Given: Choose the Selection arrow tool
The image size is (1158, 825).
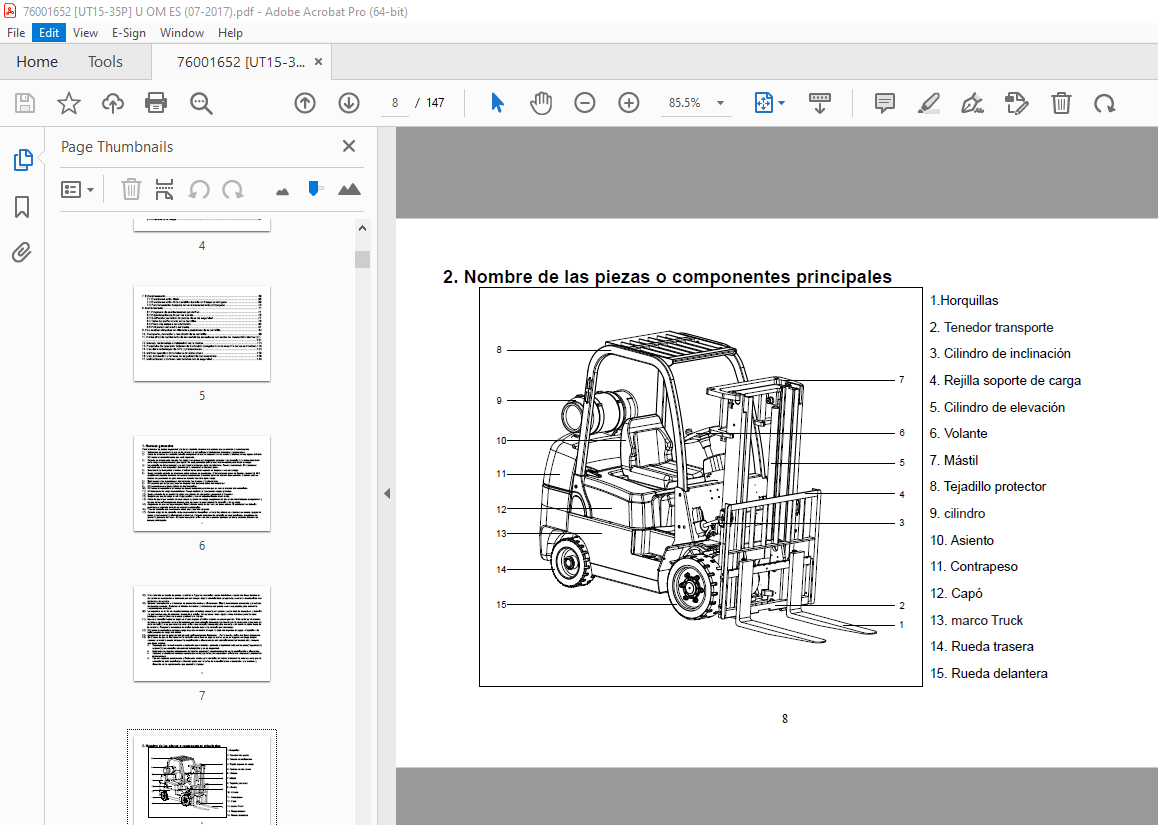Looking at the screenshot, I should [497, 103].
